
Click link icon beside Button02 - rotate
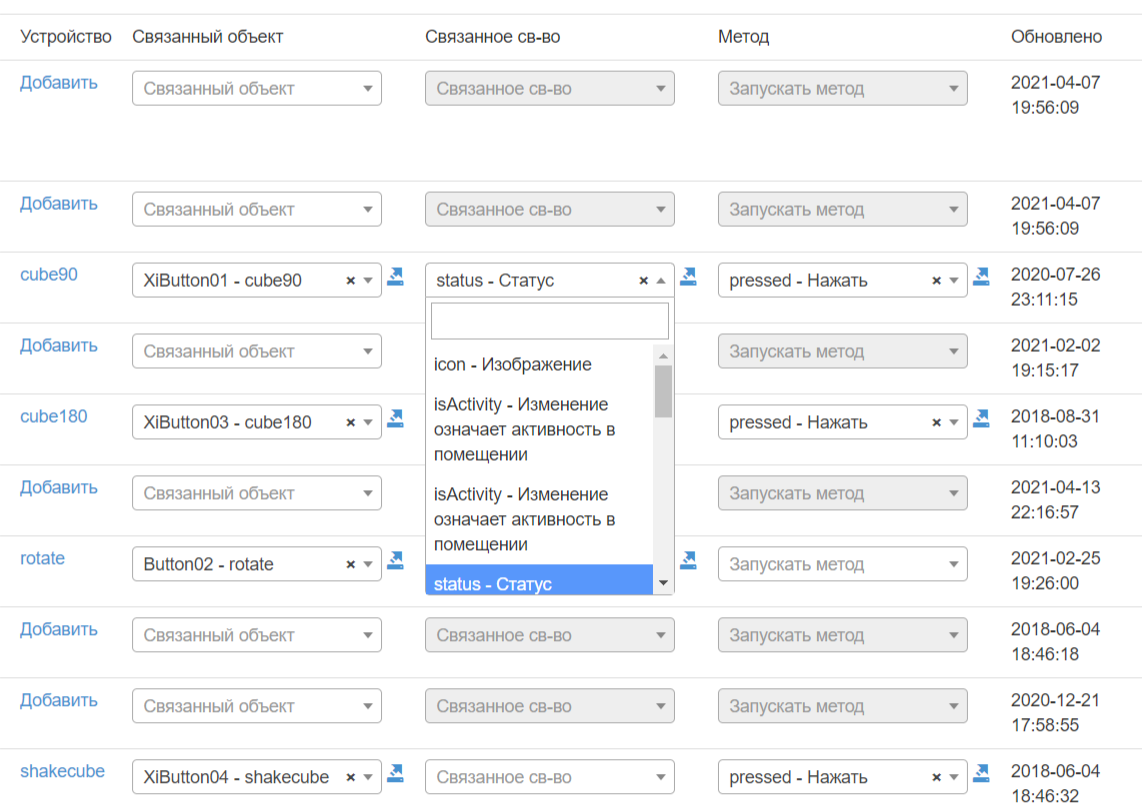[396, 561]
